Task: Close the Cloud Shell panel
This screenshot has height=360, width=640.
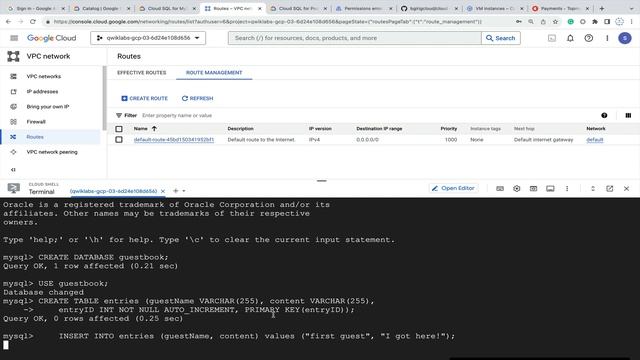Action: click(x=627, y=189)
